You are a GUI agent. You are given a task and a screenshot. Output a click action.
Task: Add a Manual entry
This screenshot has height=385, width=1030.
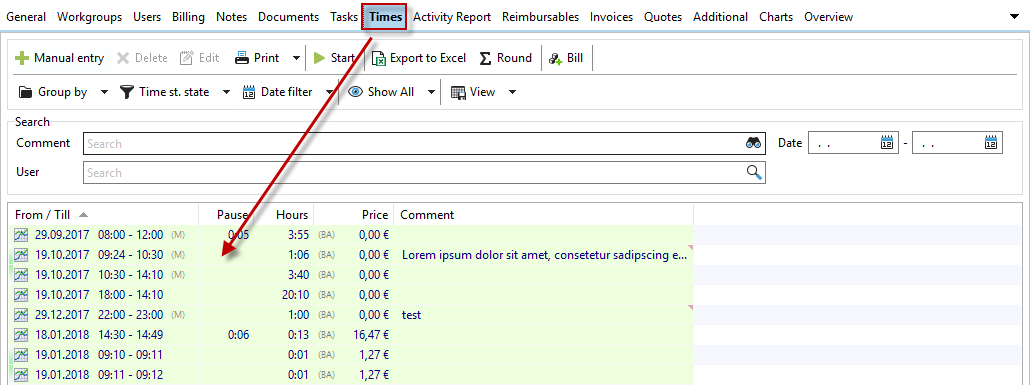point(59,58)
